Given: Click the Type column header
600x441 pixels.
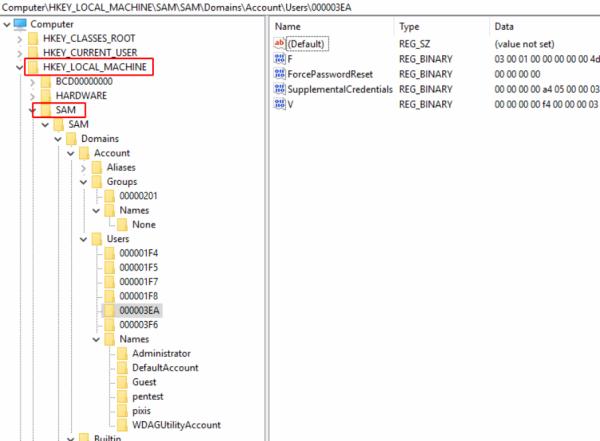Looking at the screenshot, I should (x=410, y=25).
